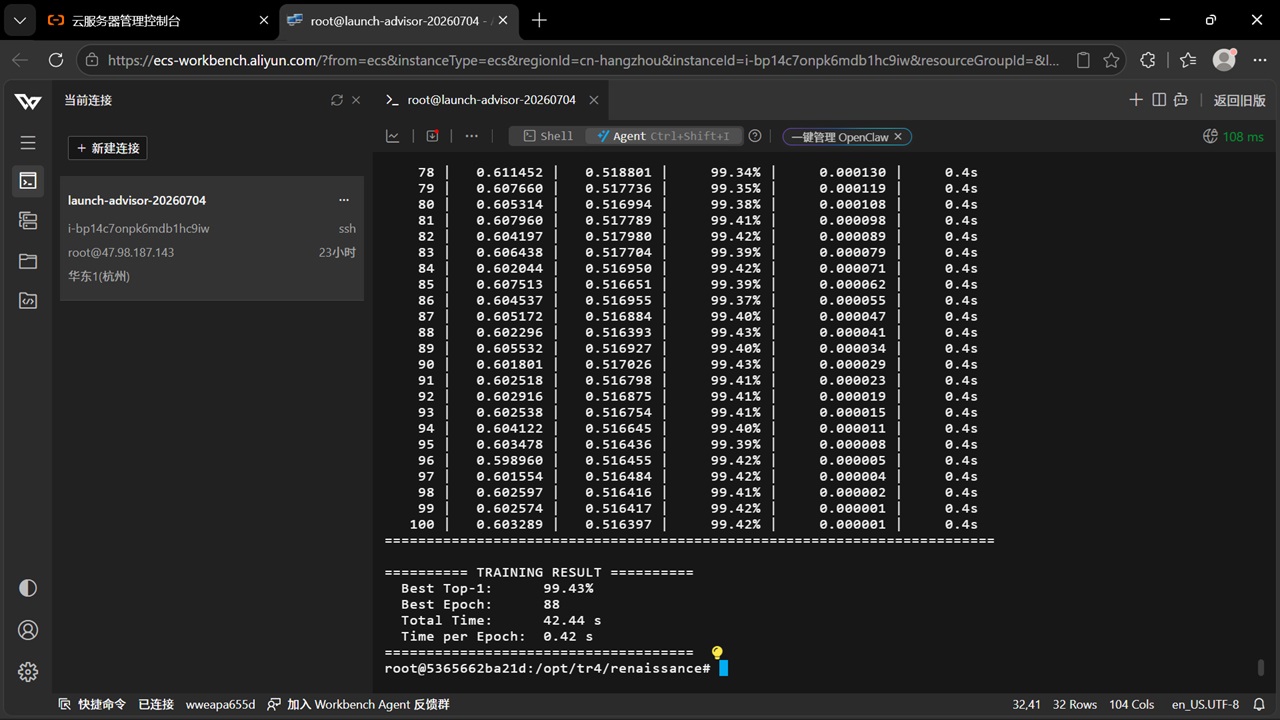Open browser profile avatar

coord(1225,60)
